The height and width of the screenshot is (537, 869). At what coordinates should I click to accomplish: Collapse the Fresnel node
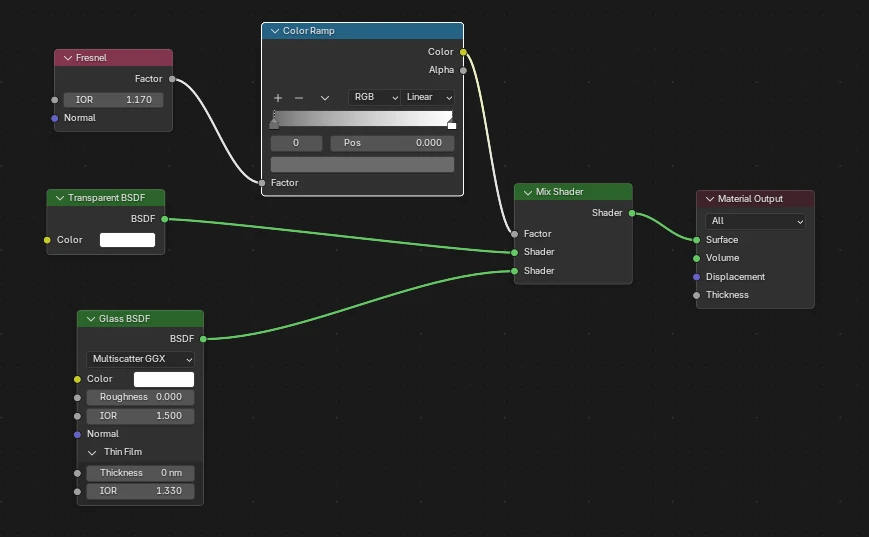point(67,58)
